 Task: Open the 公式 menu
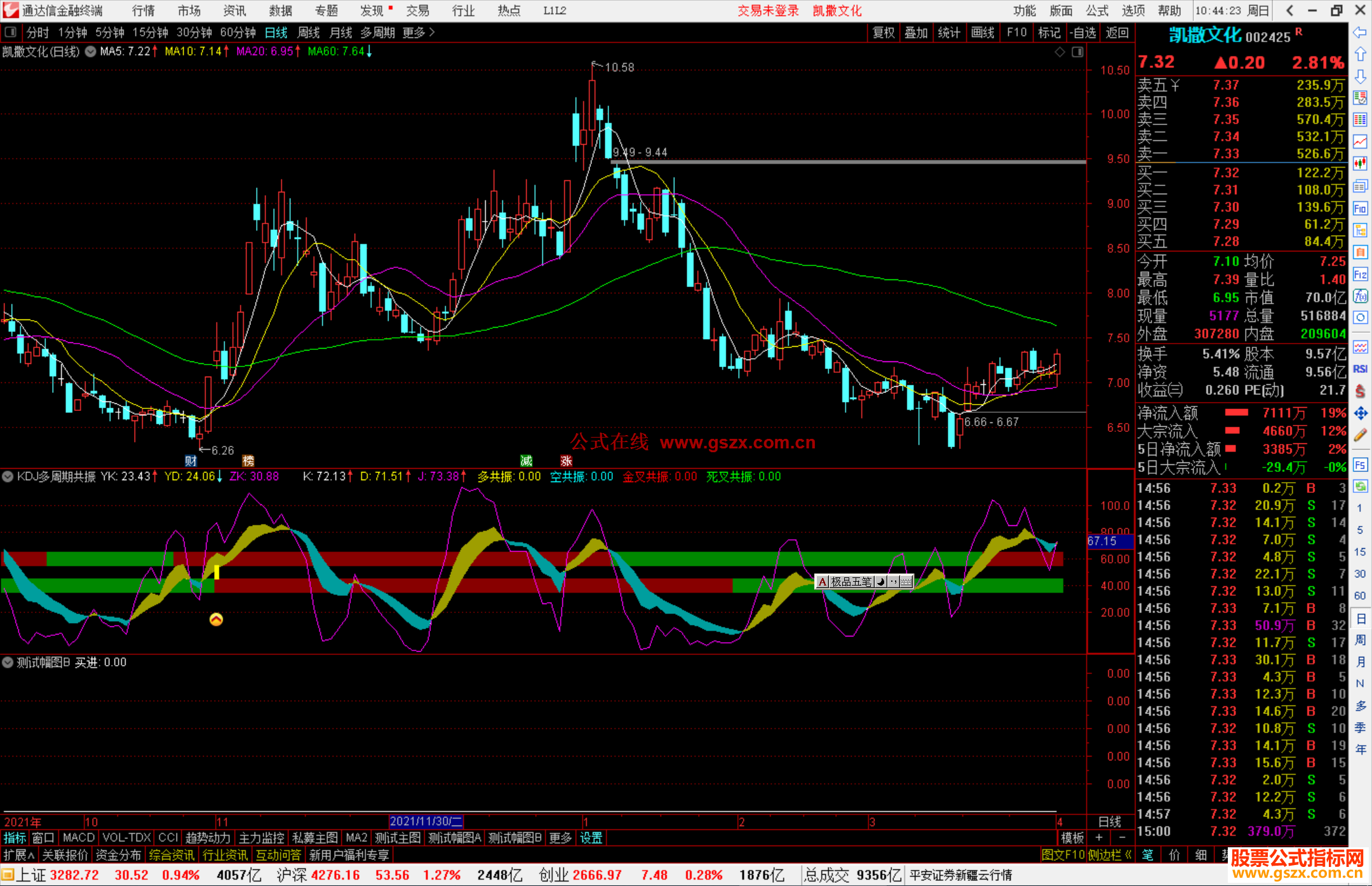click(1097, 11)
